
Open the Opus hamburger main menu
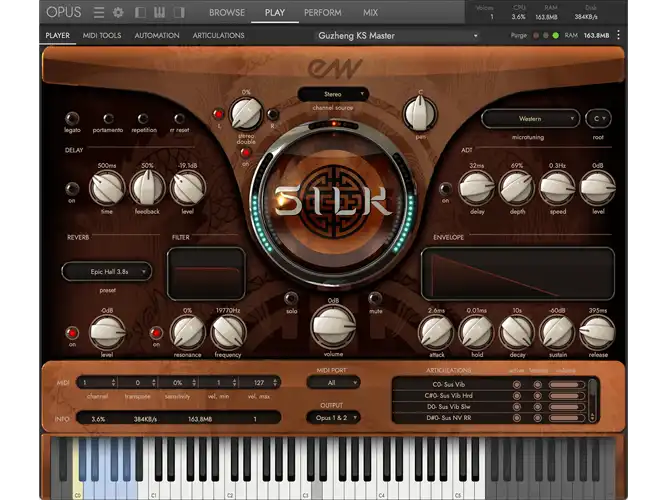click(x=99, y=12)
